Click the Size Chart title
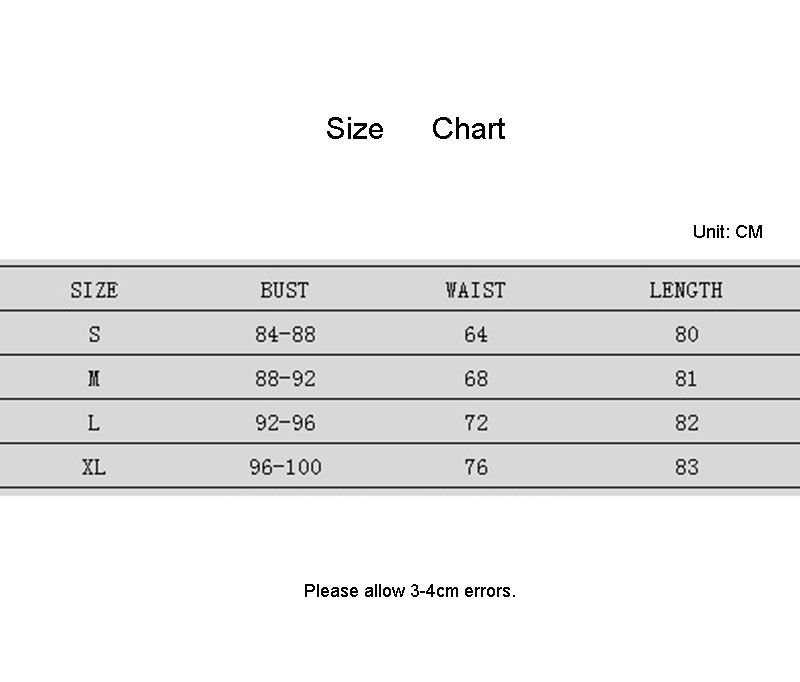 click(415, 129)
